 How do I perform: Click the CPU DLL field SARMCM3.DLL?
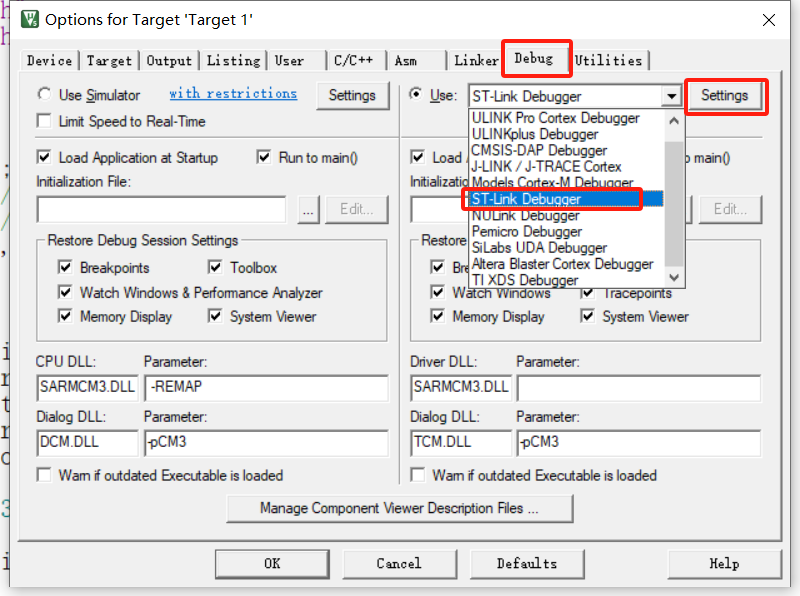click(x=87, y=387)
